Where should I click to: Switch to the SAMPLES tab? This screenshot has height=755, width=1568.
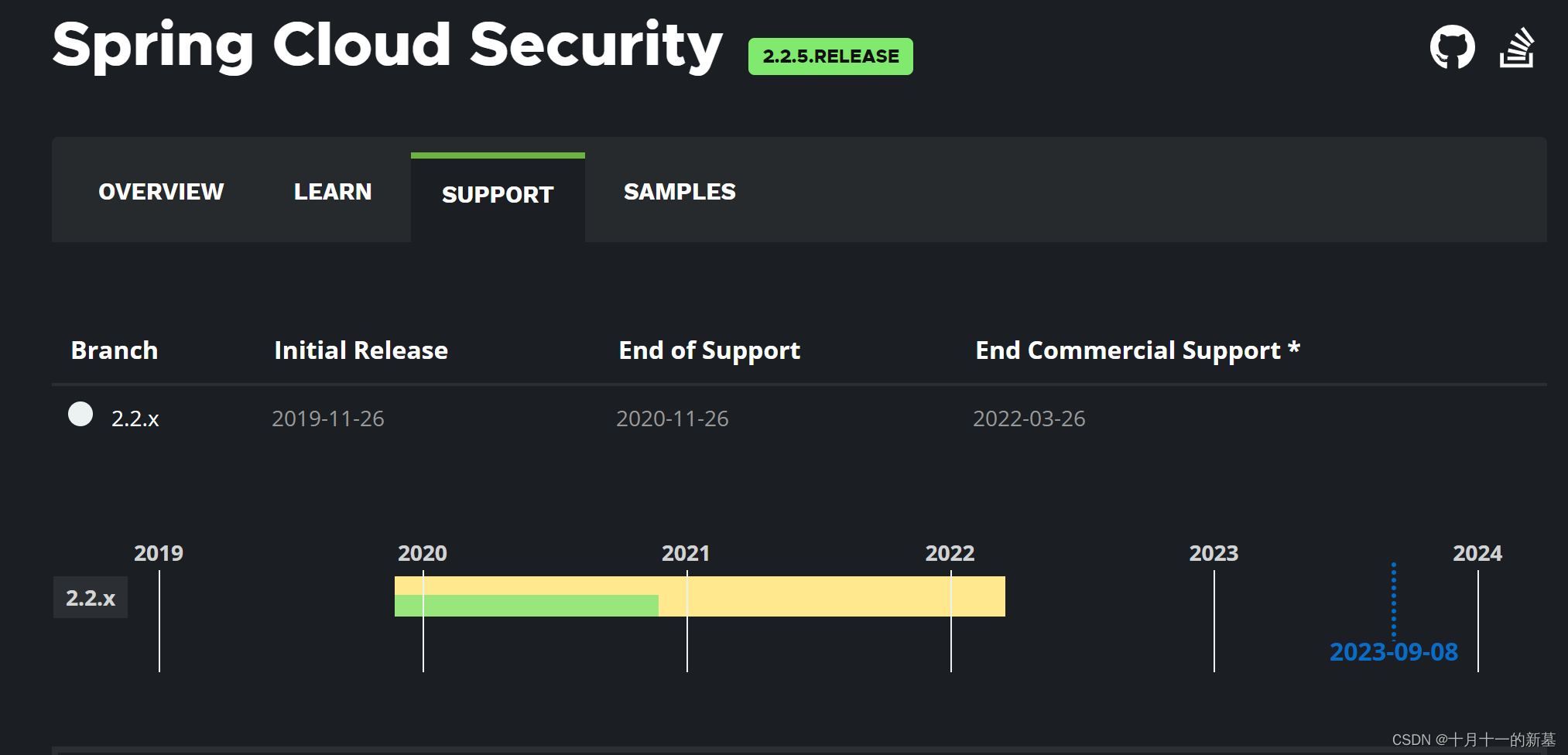680,191
